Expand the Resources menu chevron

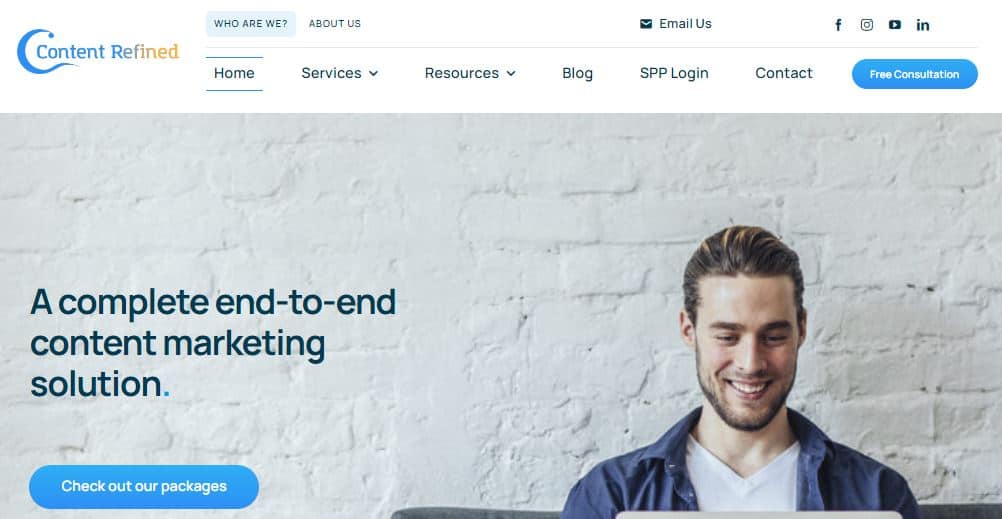point(511,74)
